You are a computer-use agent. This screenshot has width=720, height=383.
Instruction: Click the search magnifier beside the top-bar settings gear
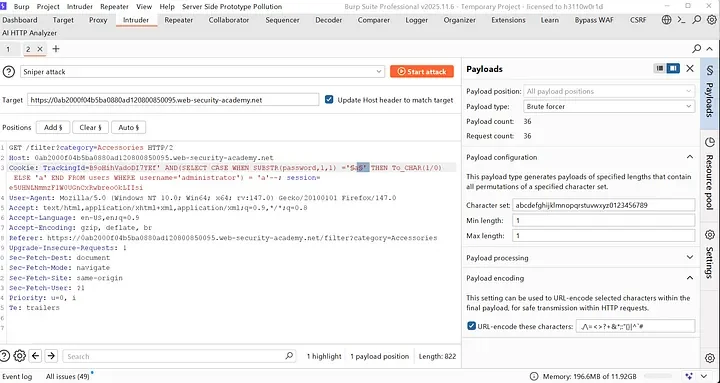[x=697, y=20]
